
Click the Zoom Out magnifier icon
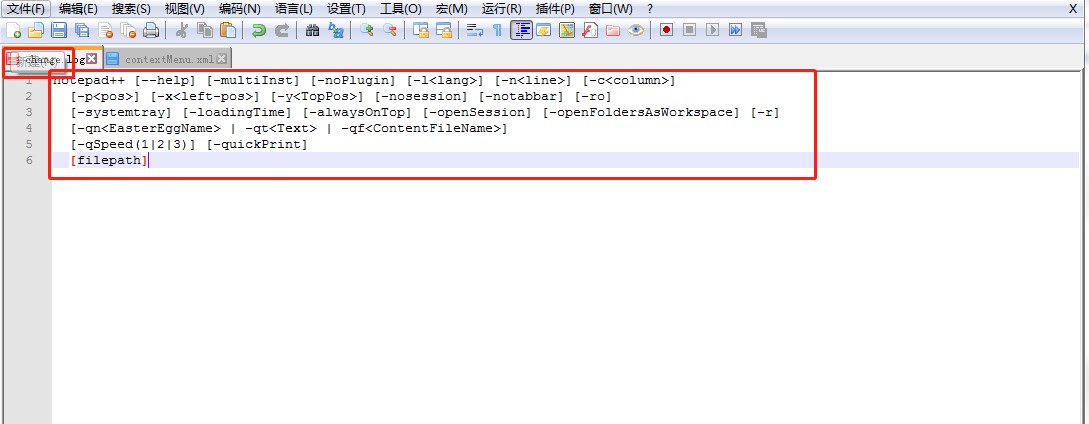point(390,30)
